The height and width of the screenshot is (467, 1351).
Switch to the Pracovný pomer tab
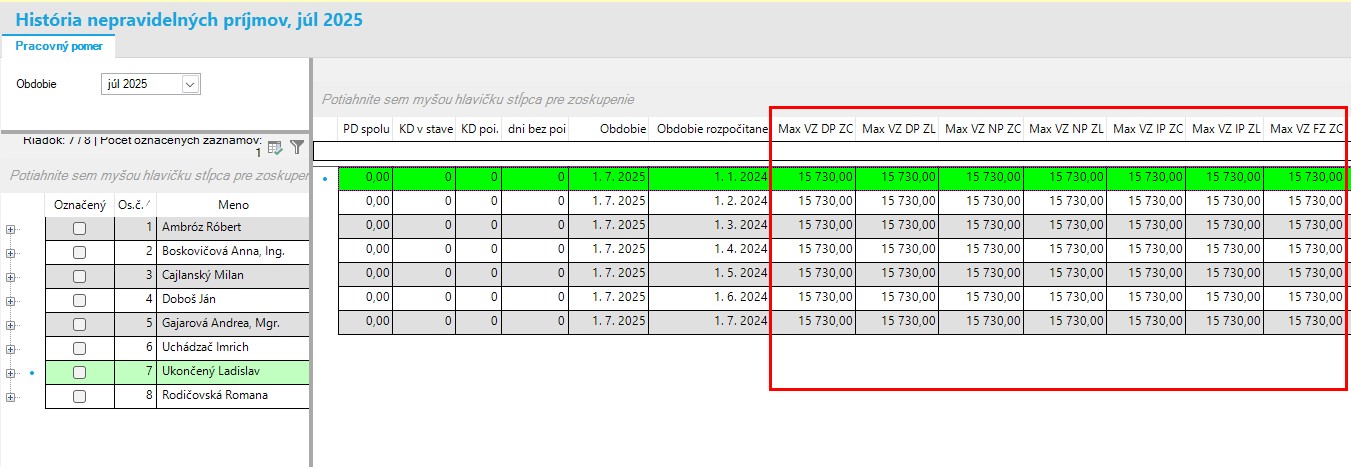(59, 46)
